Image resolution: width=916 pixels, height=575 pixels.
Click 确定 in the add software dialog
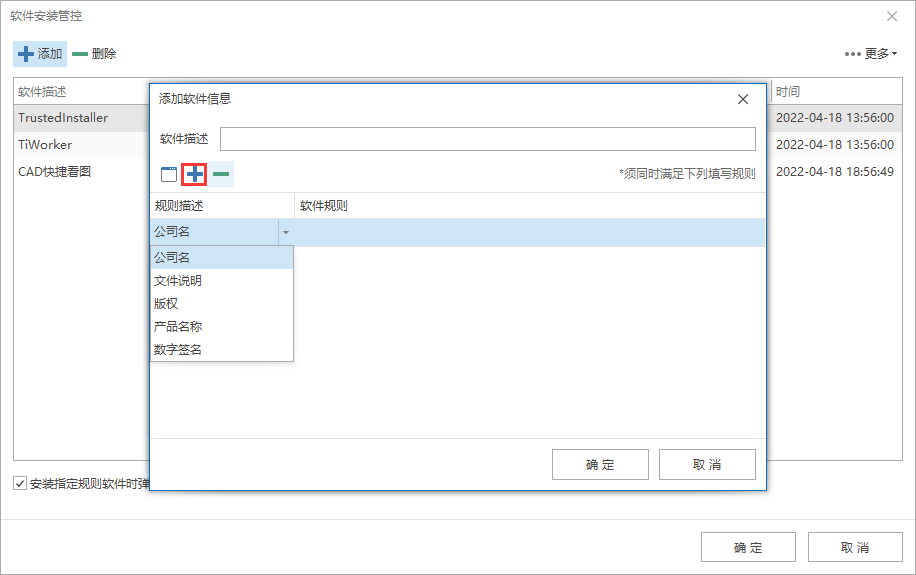(600, 465)
